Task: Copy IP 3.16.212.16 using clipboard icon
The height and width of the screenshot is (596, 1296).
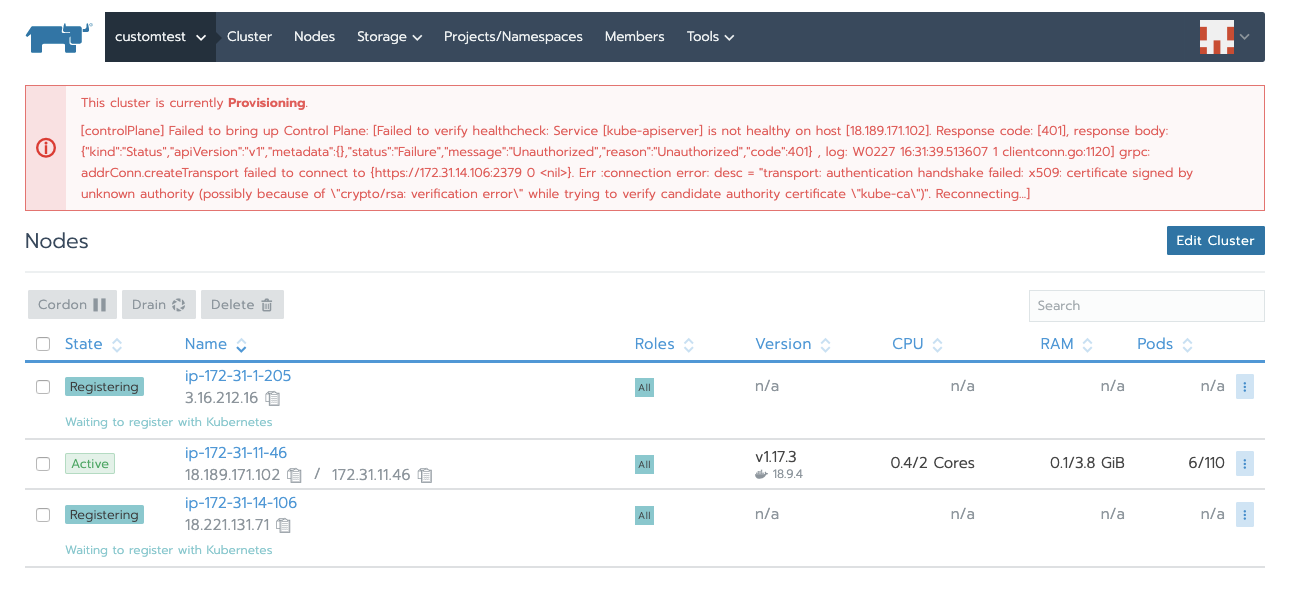Action: point(274,398)
